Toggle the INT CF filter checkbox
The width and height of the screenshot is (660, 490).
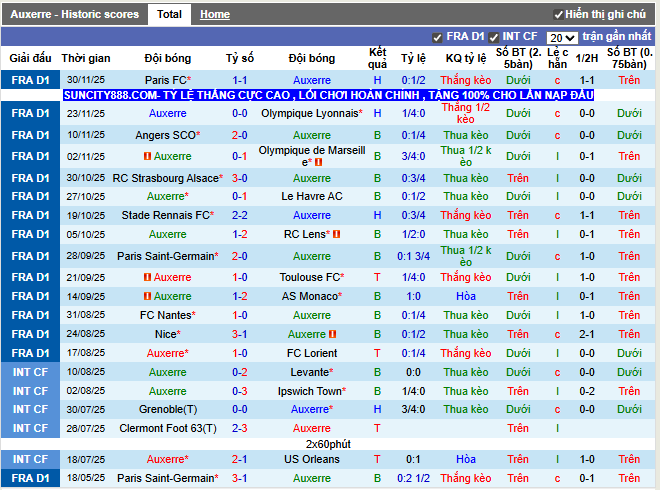click(x=494, y=37)
